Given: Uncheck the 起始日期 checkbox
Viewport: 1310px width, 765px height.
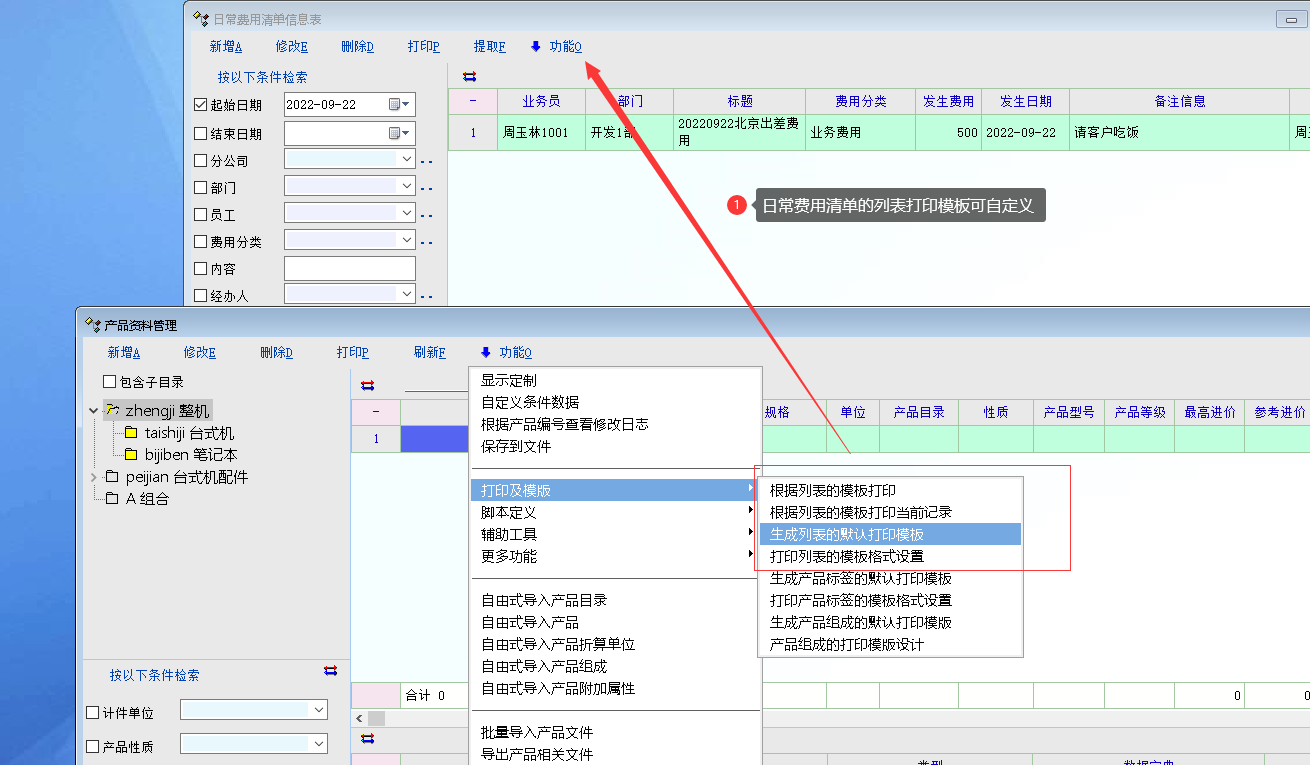Looking at the screenshot, I should pos(201,105).
